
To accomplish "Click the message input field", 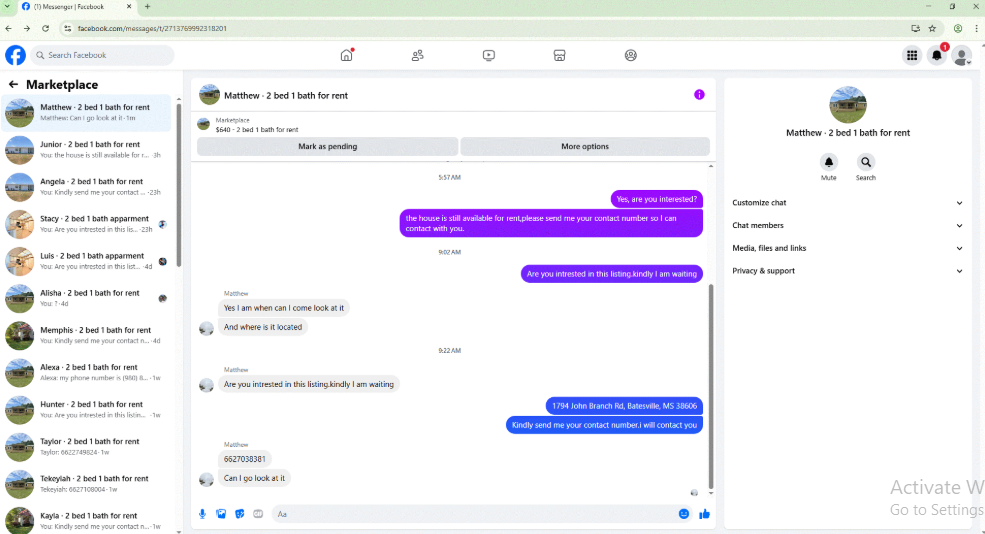I will (474, 514).
